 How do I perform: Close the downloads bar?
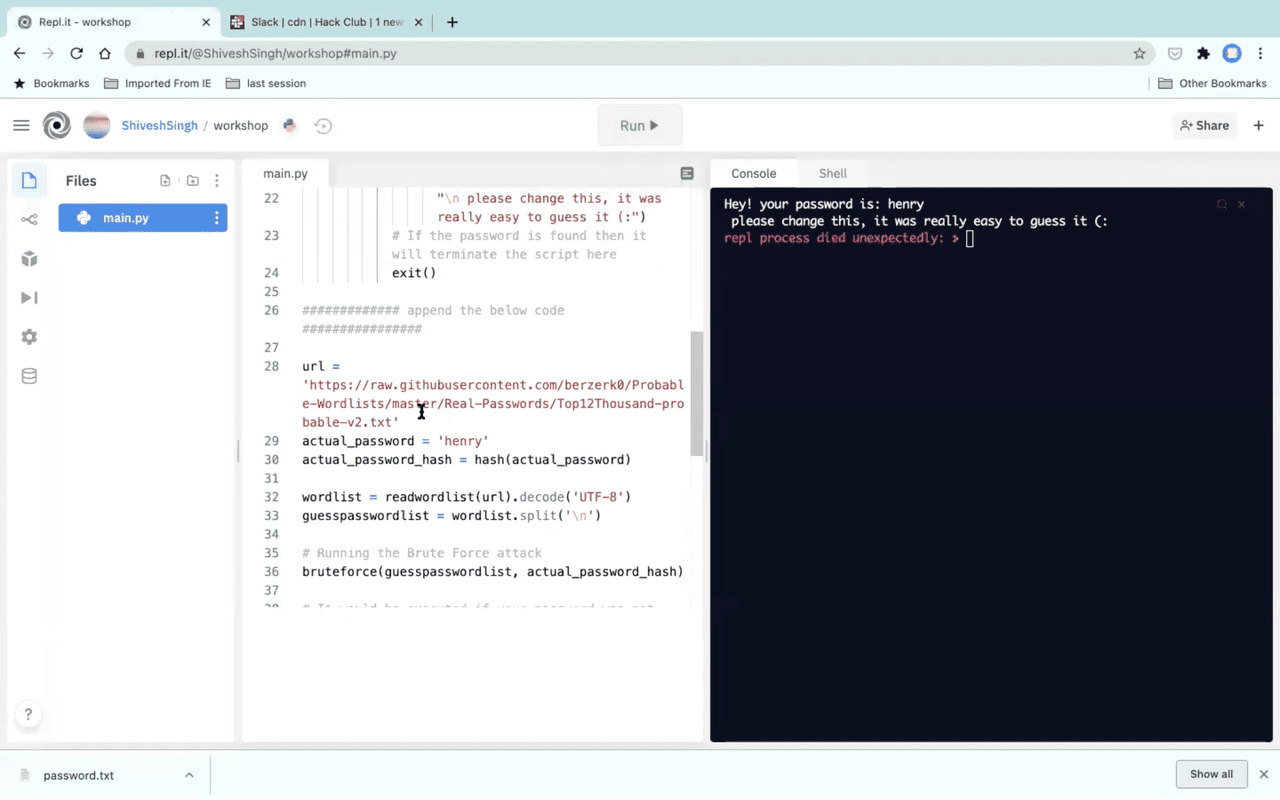point(1263,774)
